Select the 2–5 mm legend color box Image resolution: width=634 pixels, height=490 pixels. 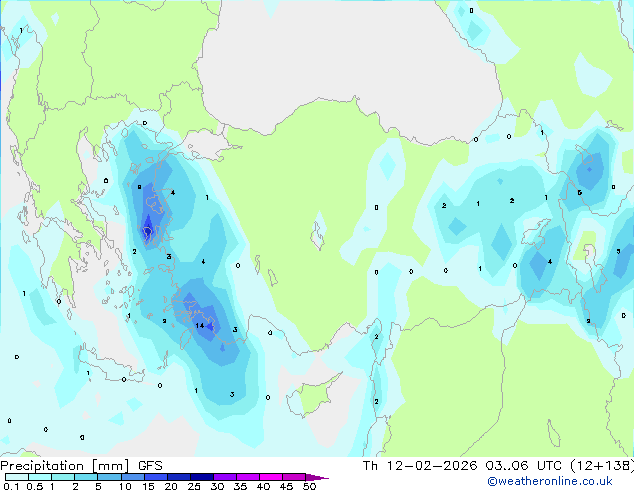86,477
